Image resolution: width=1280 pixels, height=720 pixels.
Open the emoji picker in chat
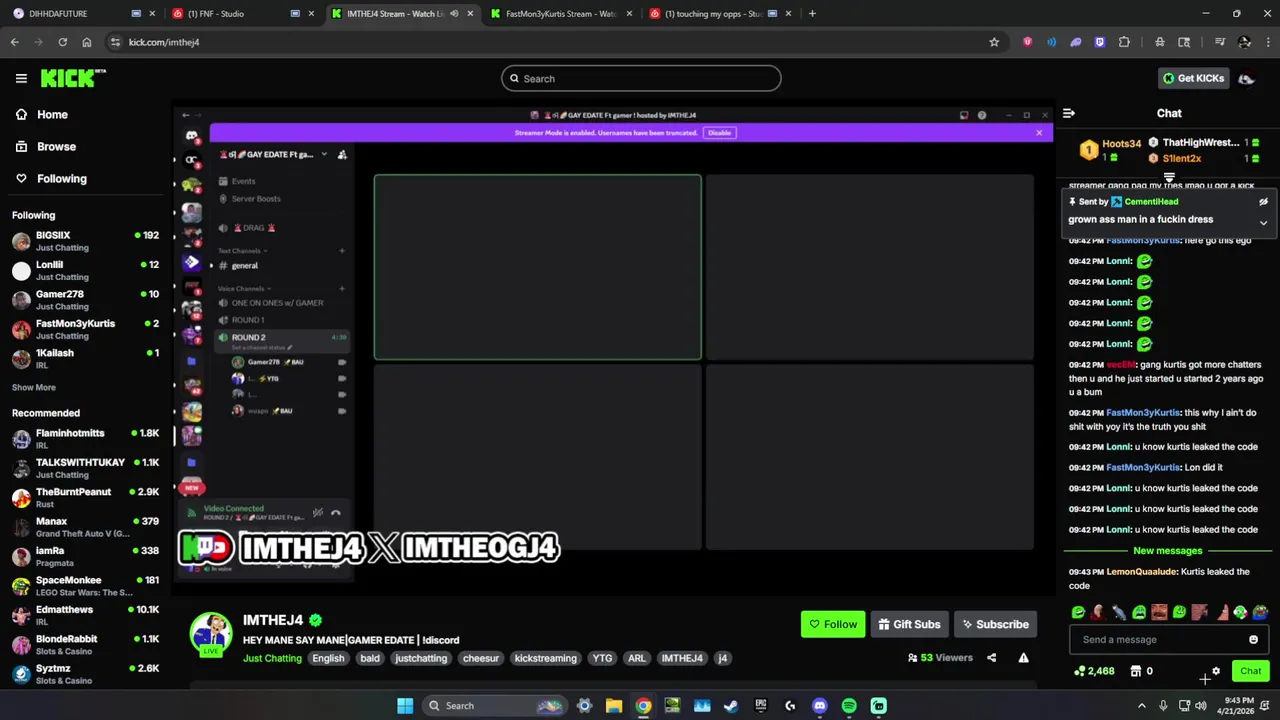click(1253, 640)
